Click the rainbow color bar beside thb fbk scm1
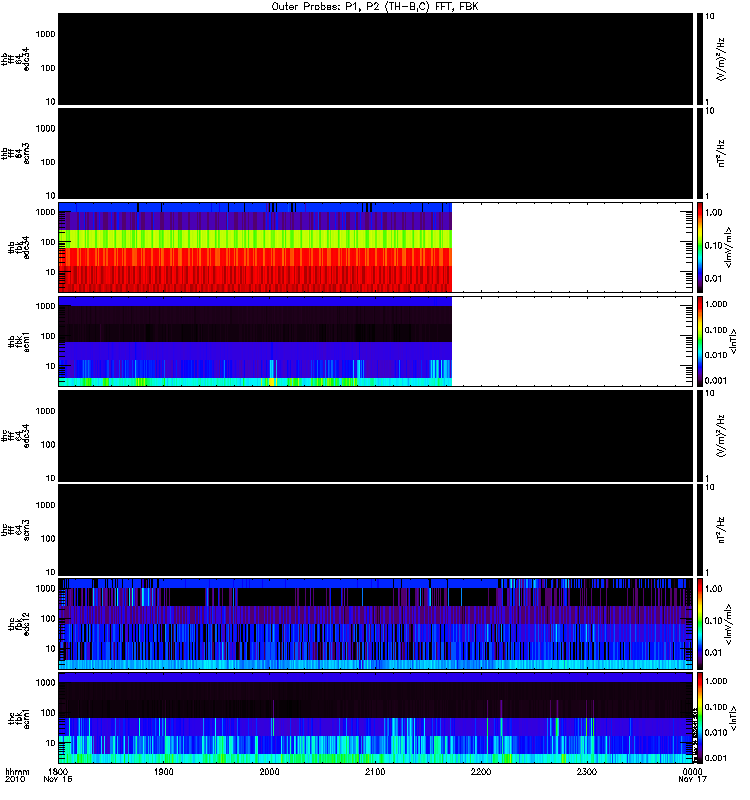Image resolution: width=750 pixels, height=800 pixels. coord(700,341)
